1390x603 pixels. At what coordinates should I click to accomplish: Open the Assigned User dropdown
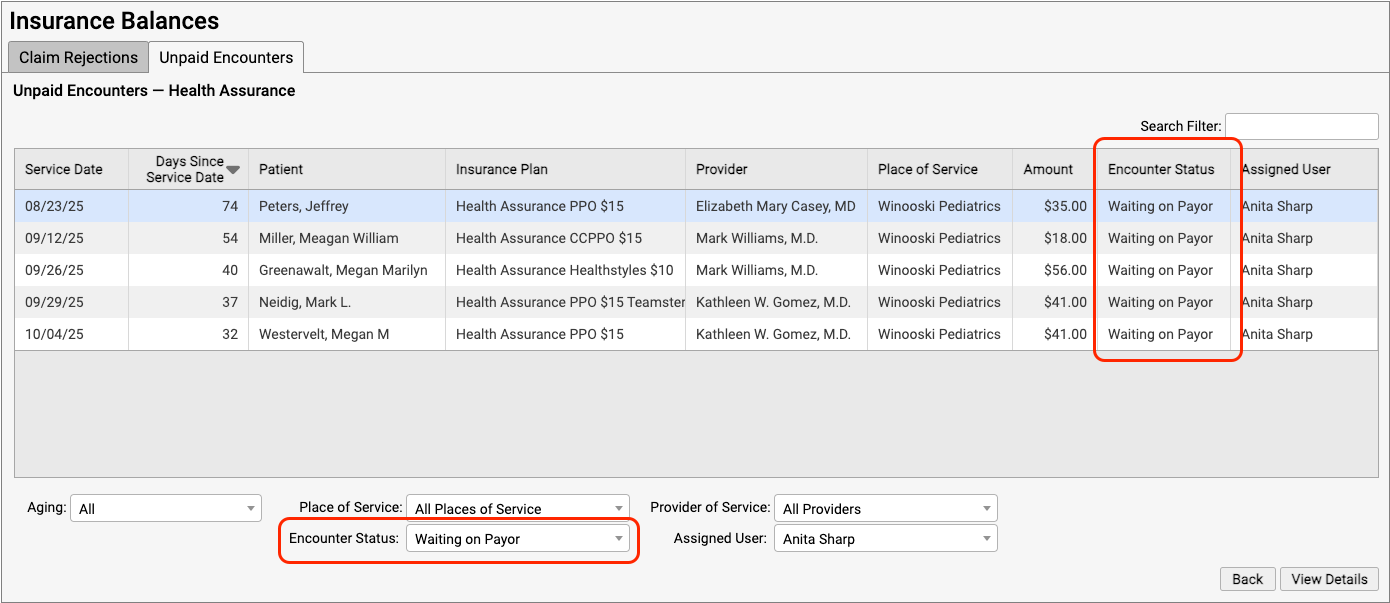coord(886,539)
